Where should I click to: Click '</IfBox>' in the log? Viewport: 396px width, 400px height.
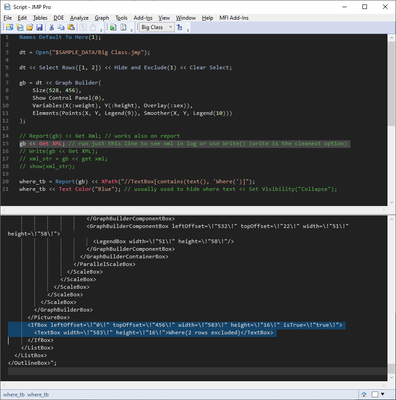(x=40, y=340)
